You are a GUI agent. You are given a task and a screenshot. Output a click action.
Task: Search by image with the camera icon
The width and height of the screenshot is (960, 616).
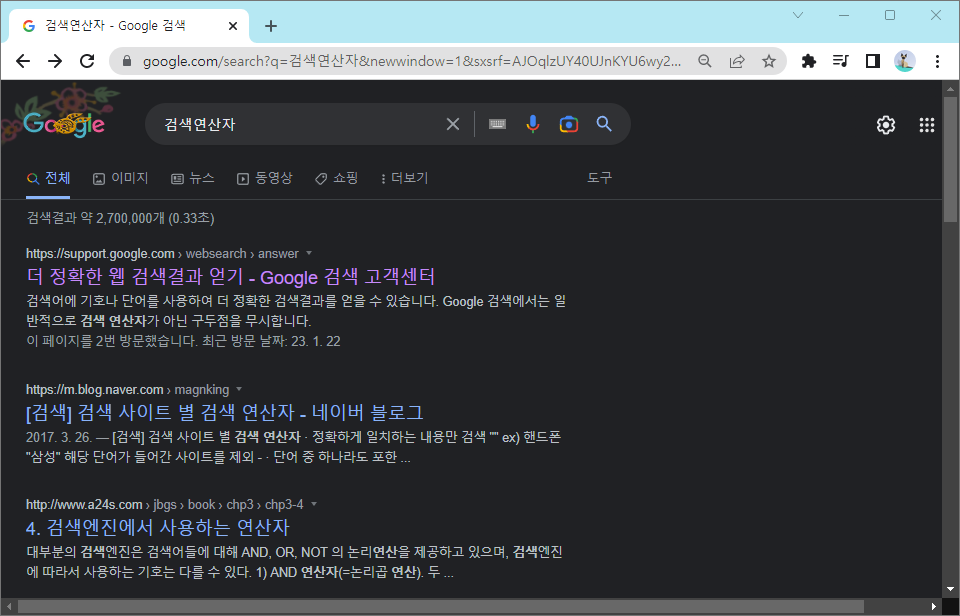[x=569, y=124]
